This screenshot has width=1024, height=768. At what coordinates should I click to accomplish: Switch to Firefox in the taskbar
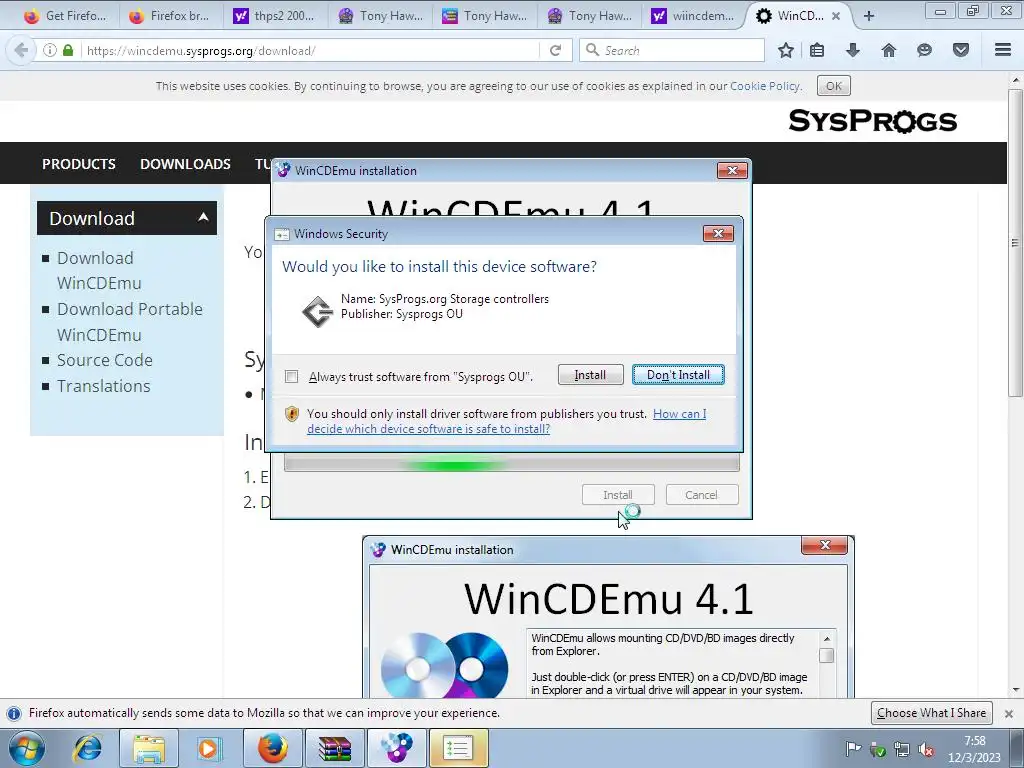[x=272, y=748]
